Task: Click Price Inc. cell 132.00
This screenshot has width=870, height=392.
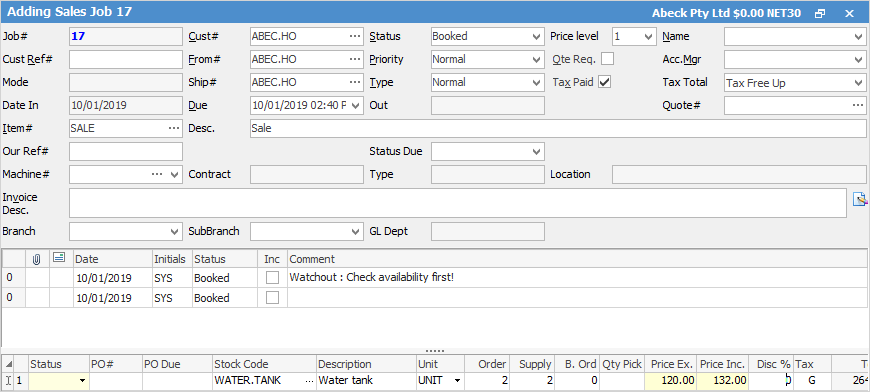Action: click(x=723, y=381)
